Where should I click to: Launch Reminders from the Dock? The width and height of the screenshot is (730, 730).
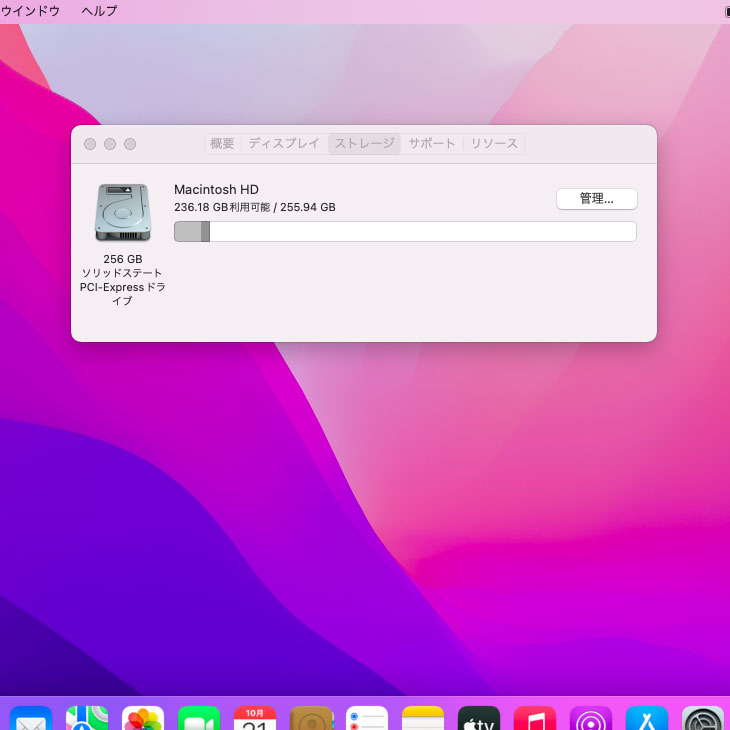pos(367,718)
